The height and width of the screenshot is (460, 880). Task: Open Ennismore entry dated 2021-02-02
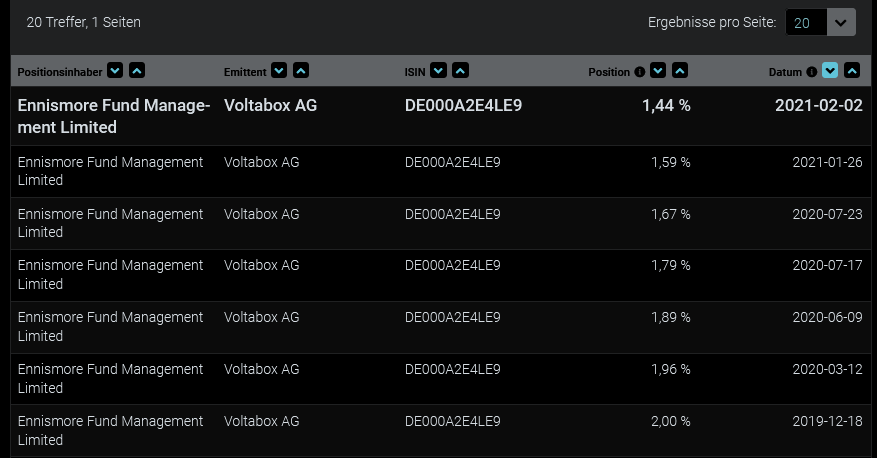(113, 116)
